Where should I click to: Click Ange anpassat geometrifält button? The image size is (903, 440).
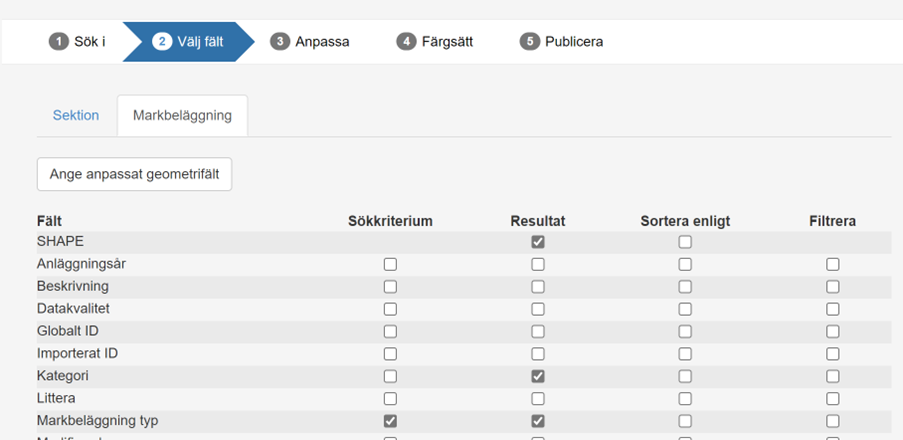tap(135, 174)
